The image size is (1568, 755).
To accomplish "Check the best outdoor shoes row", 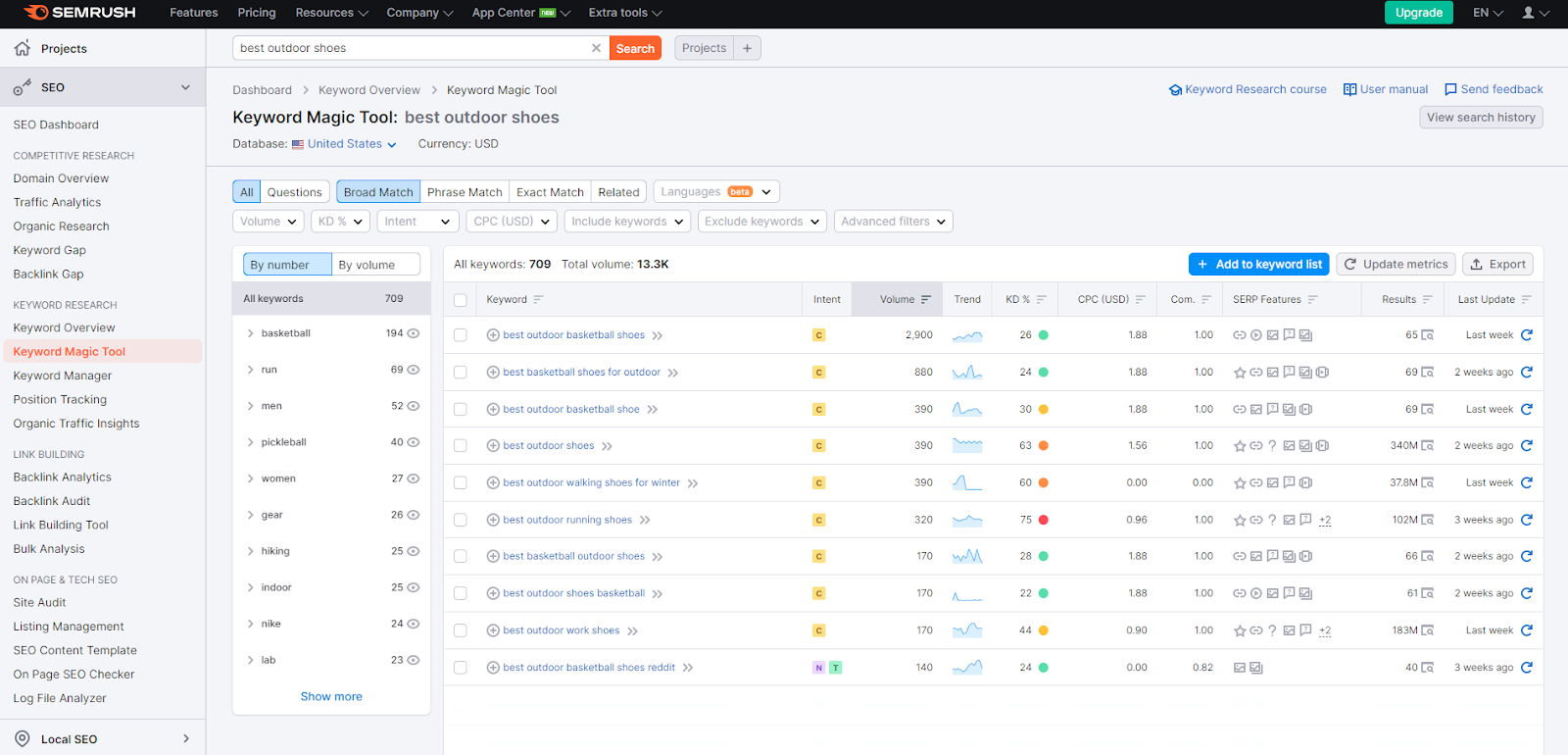I will coord(461,446).
